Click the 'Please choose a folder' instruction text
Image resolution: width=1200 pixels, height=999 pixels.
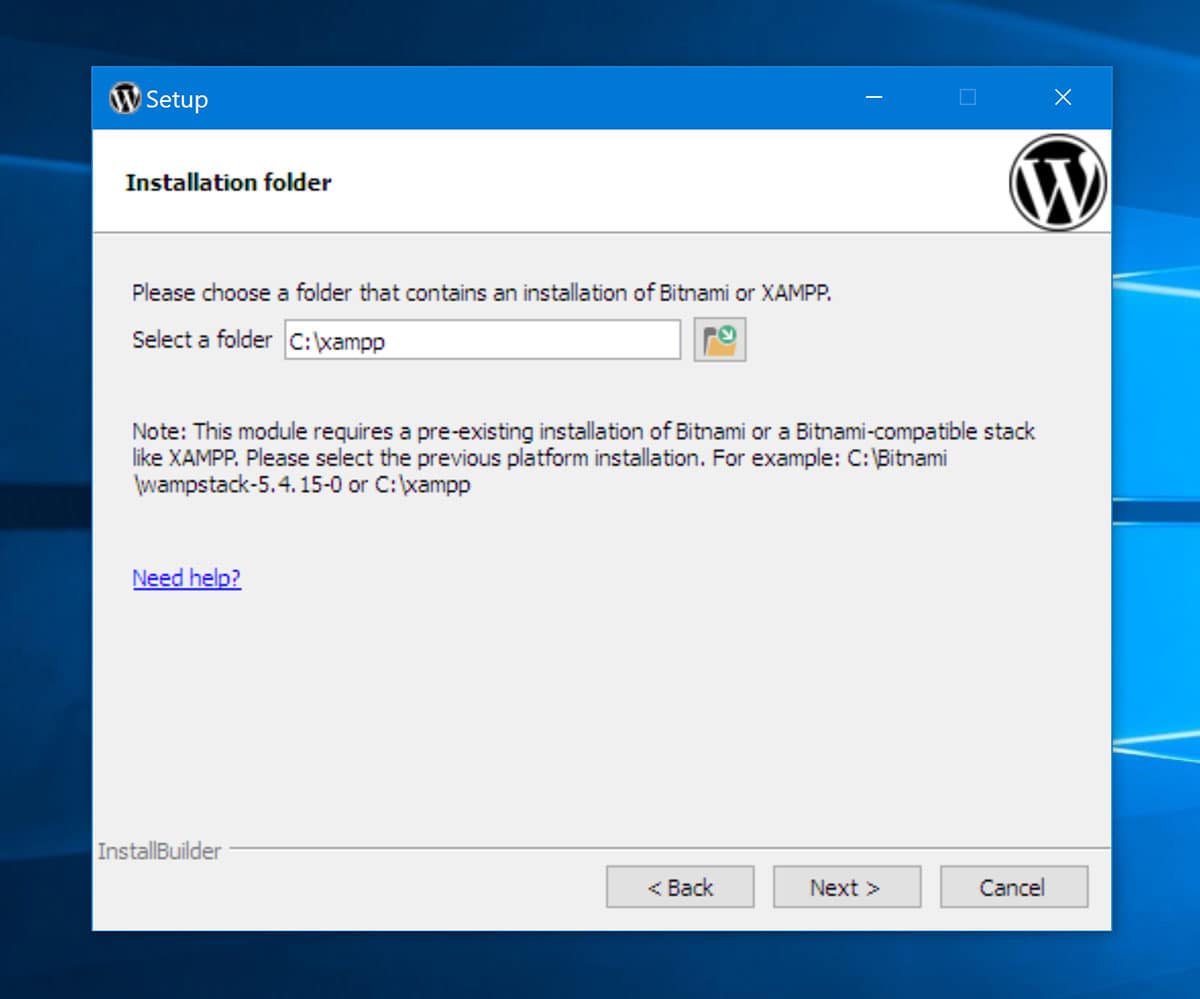[482, 294]
